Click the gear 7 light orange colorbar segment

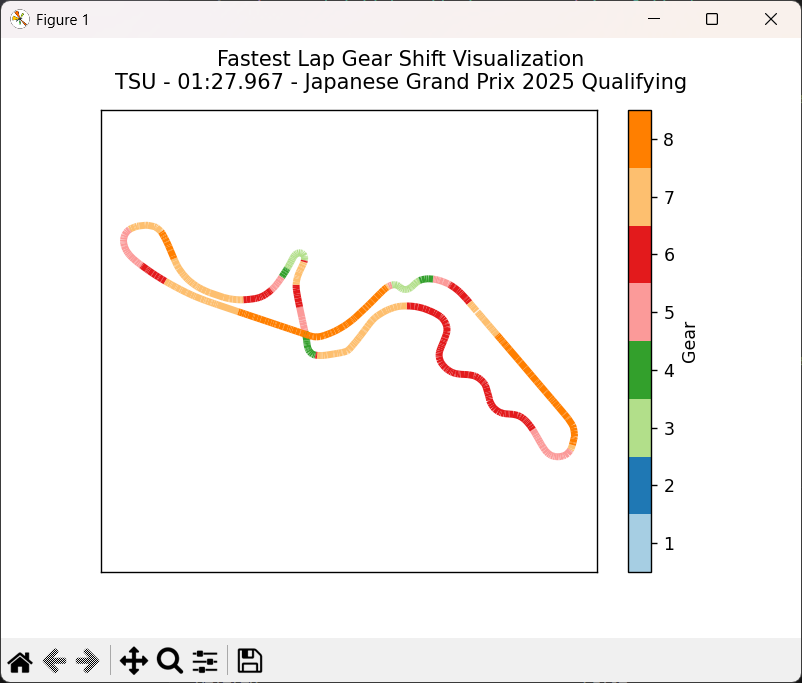click(640, 197)
